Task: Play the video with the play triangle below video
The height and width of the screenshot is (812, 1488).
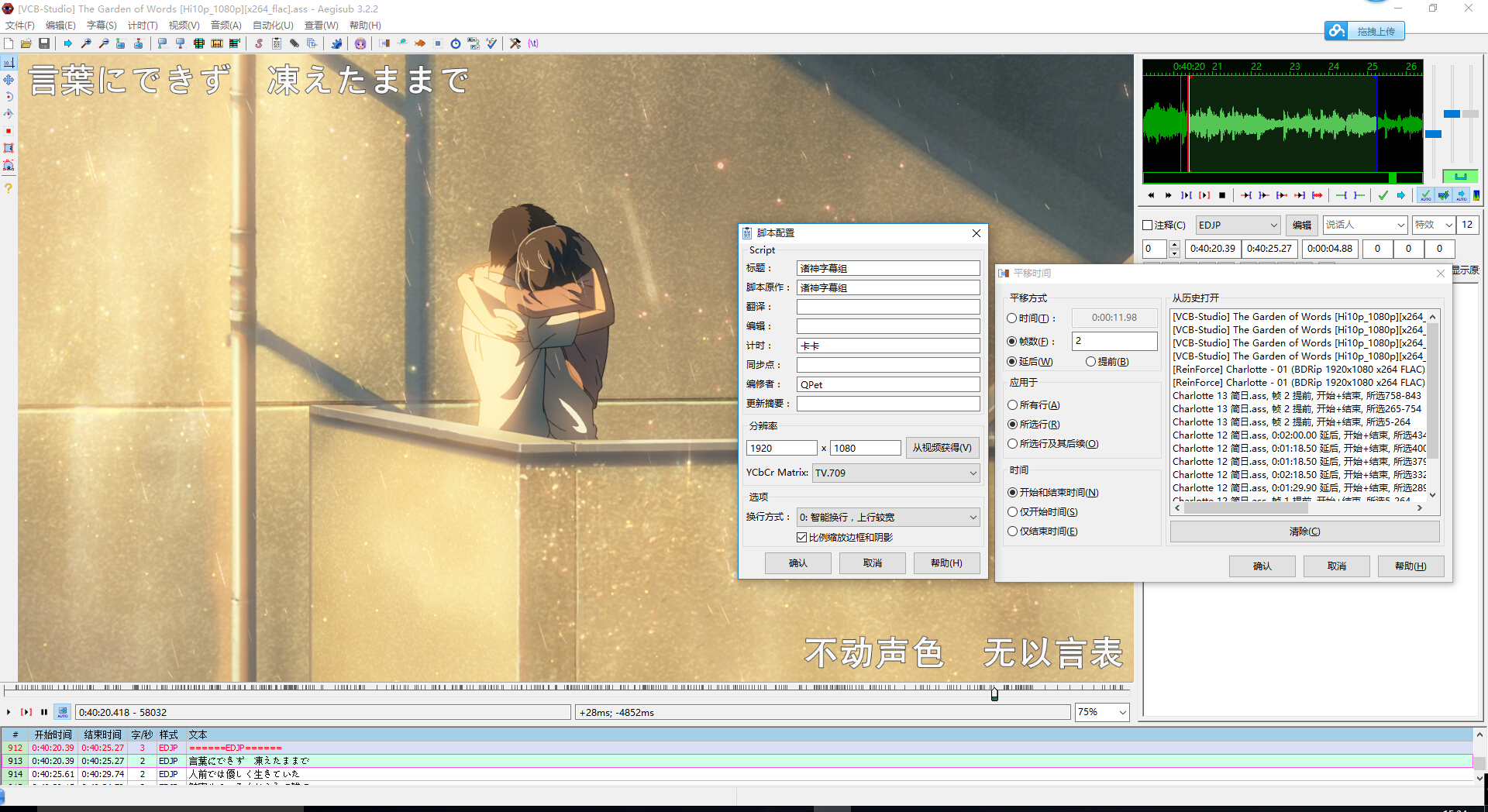Action: [9, 712]
